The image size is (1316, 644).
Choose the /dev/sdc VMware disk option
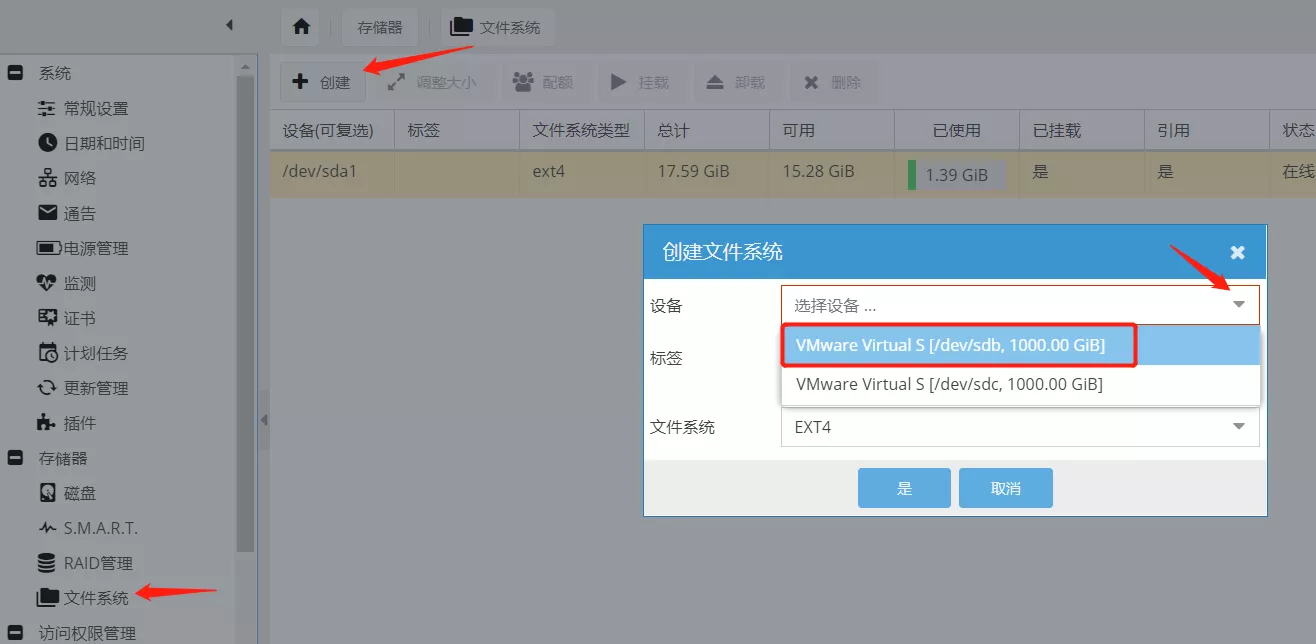click(950, 384)
